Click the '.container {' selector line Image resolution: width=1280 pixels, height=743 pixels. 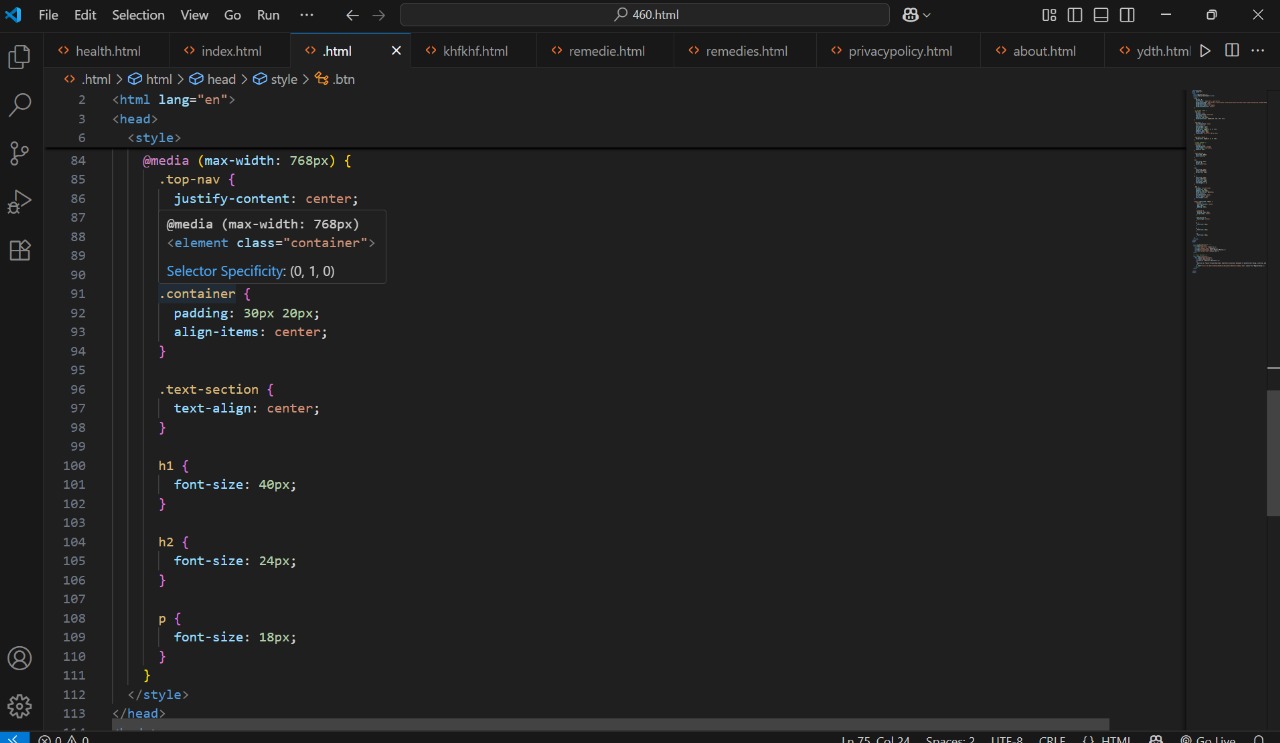[x=205, y=293]
